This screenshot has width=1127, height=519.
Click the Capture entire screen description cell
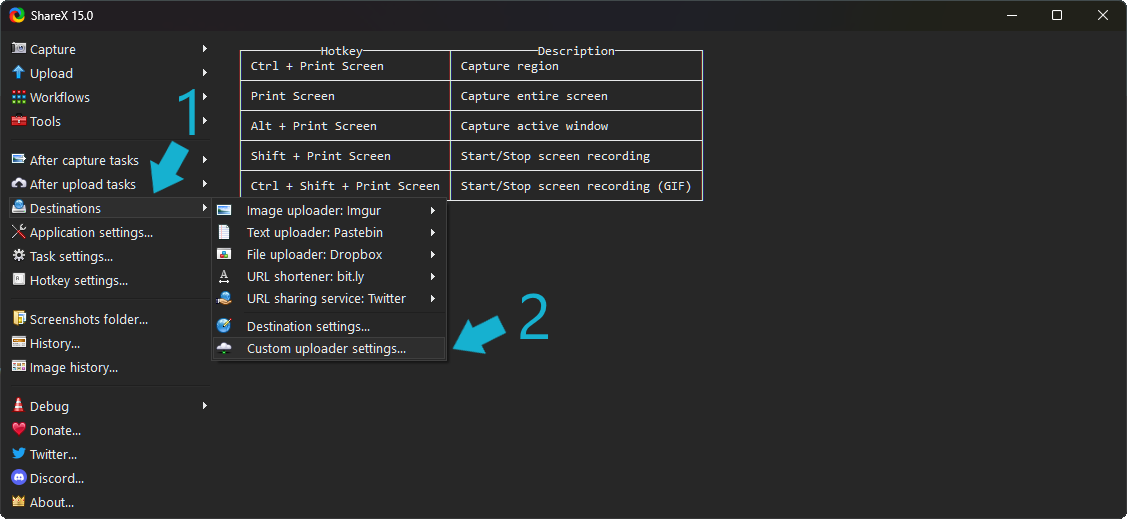tap(576, 96)
